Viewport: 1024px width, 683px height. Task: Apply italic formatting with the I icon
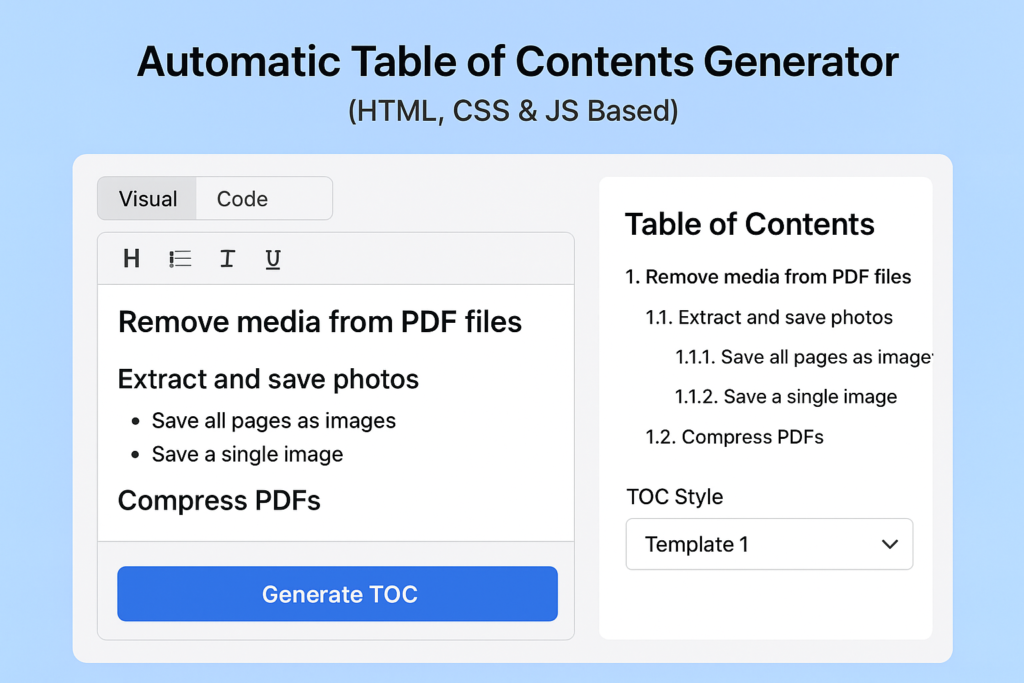click(226, 258)
